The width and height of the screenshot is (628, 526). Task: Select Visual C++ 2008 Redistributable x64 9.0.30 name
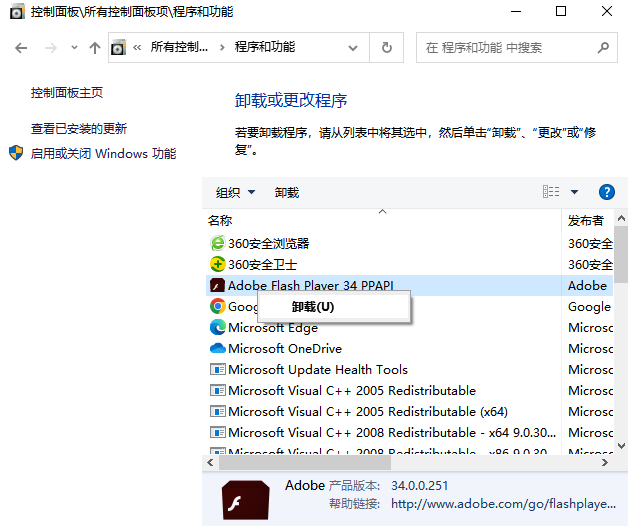392,432
